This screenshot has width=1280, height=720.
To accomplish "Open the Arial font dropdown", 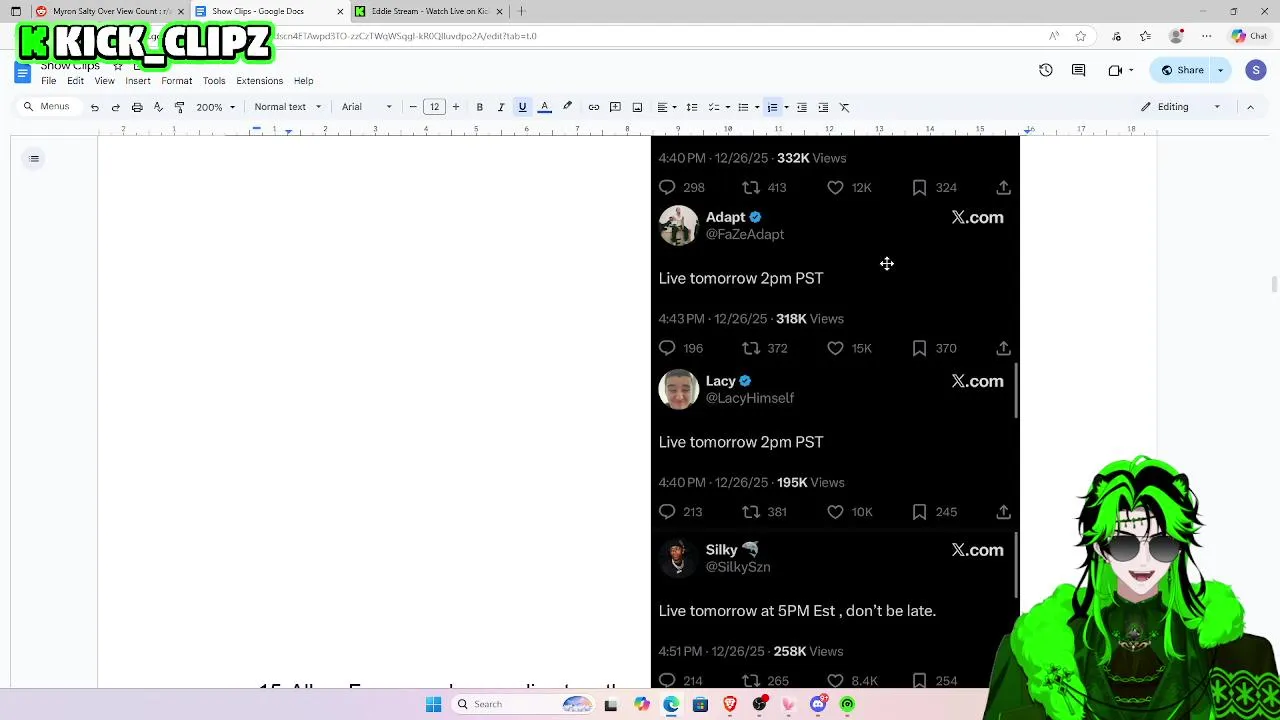I will (367, 107).
